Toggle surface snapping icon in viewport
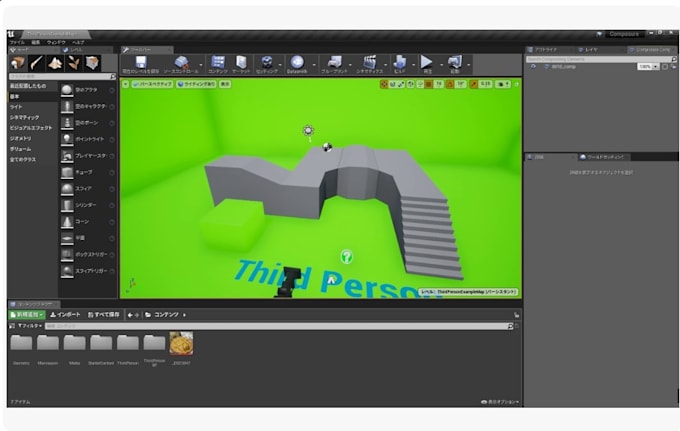Viewport: 680px width, 431px height. 420,84
